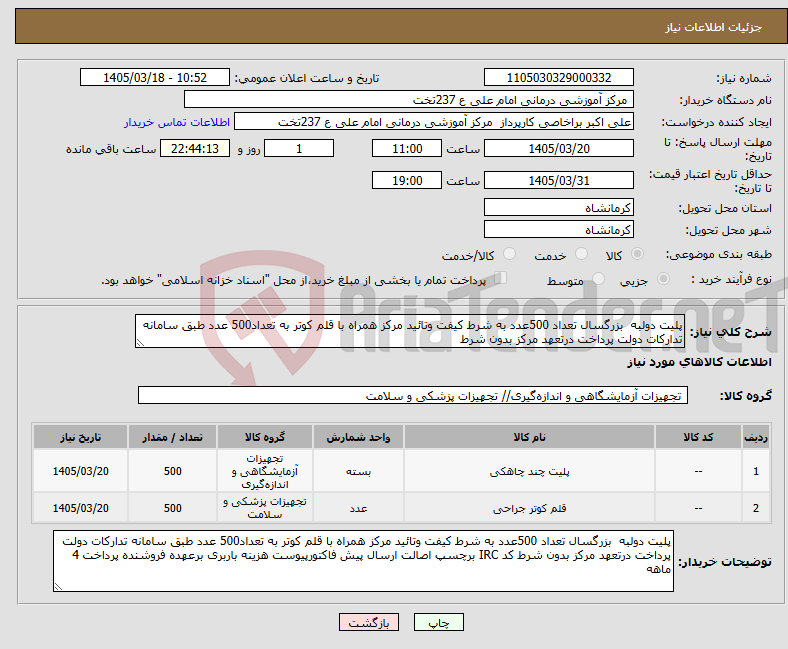Open اطلاعات تماس خریدار link

177,122
